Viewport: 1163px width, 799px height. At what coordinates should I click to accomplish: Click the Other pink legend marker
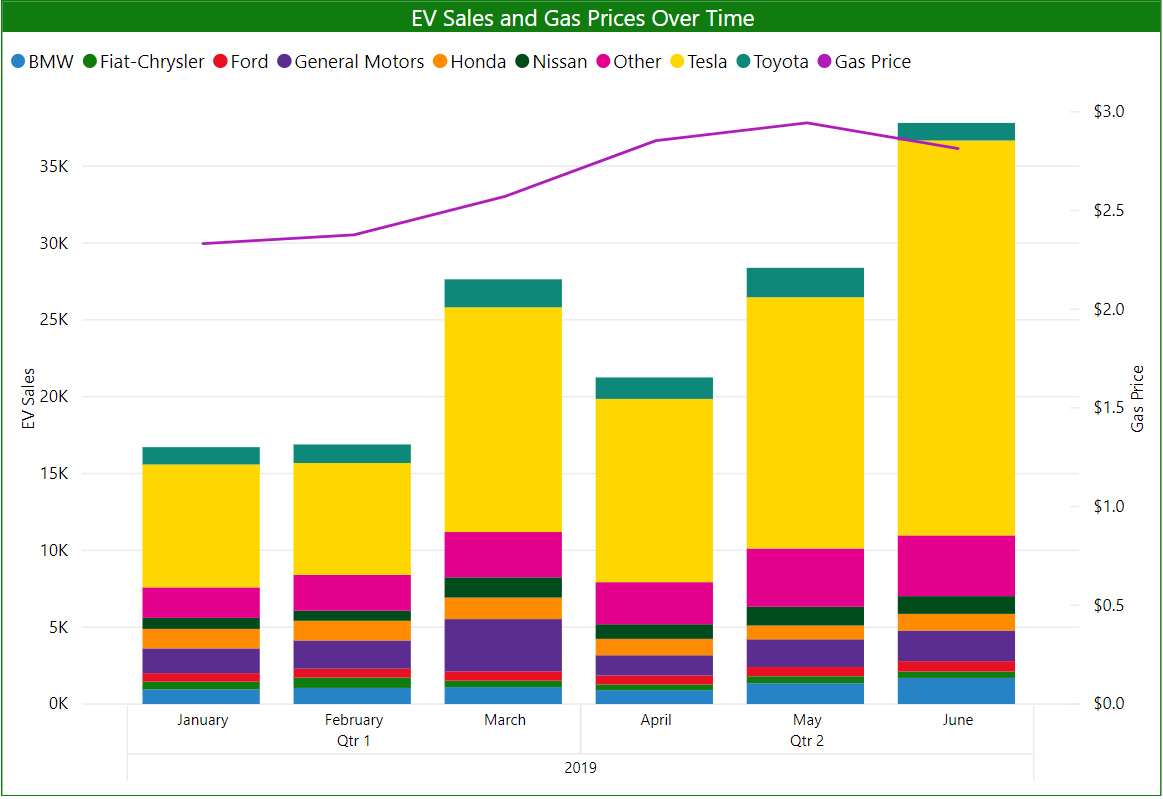pos(604,62)
